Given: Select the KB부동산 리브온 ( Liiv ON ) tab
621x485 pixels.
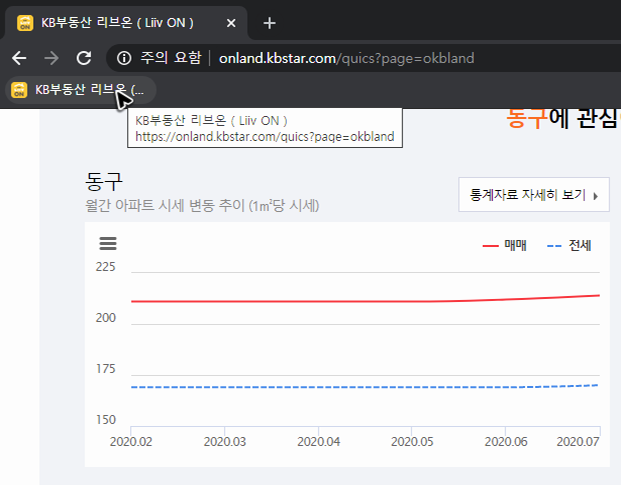Looking at the screenshot, I should point(126,23).
